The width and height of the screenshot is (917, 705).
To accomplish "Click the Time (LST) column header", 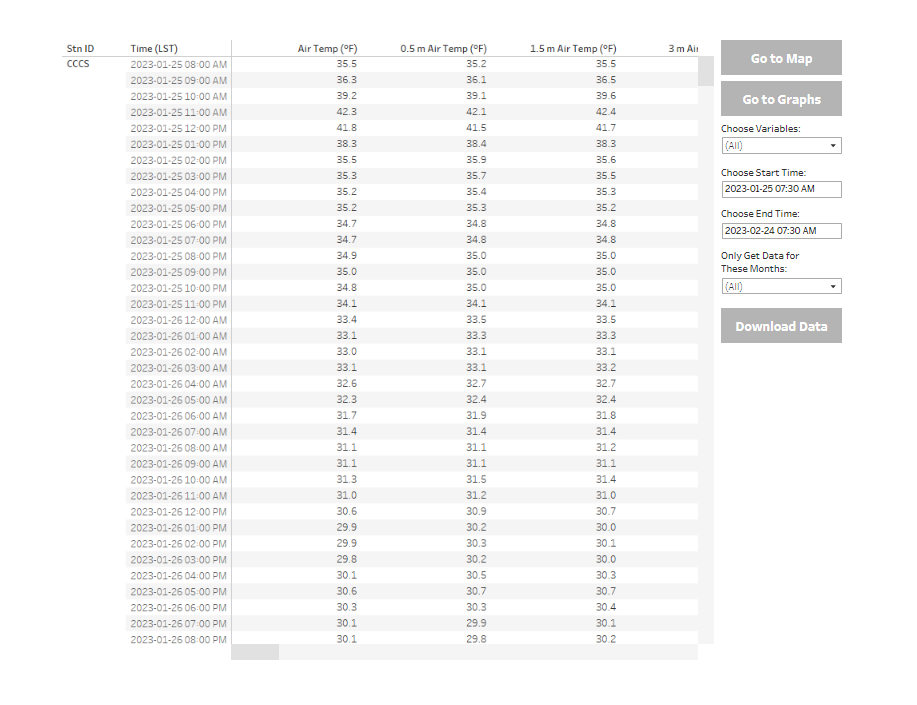I will (x=154, y=49).
